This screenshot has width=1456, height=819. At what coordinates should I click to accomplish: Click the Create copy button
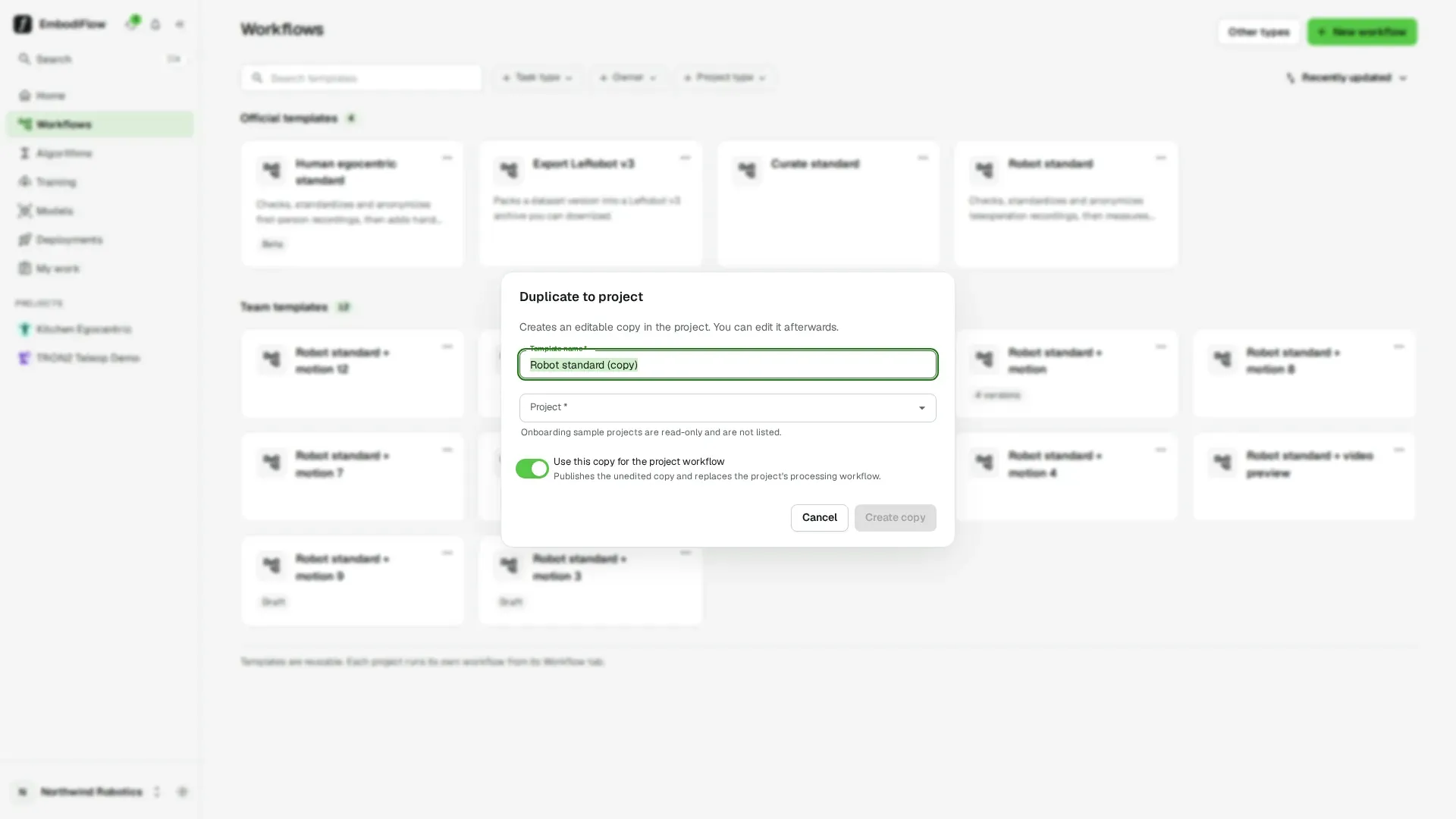click(x=895, y=518)
